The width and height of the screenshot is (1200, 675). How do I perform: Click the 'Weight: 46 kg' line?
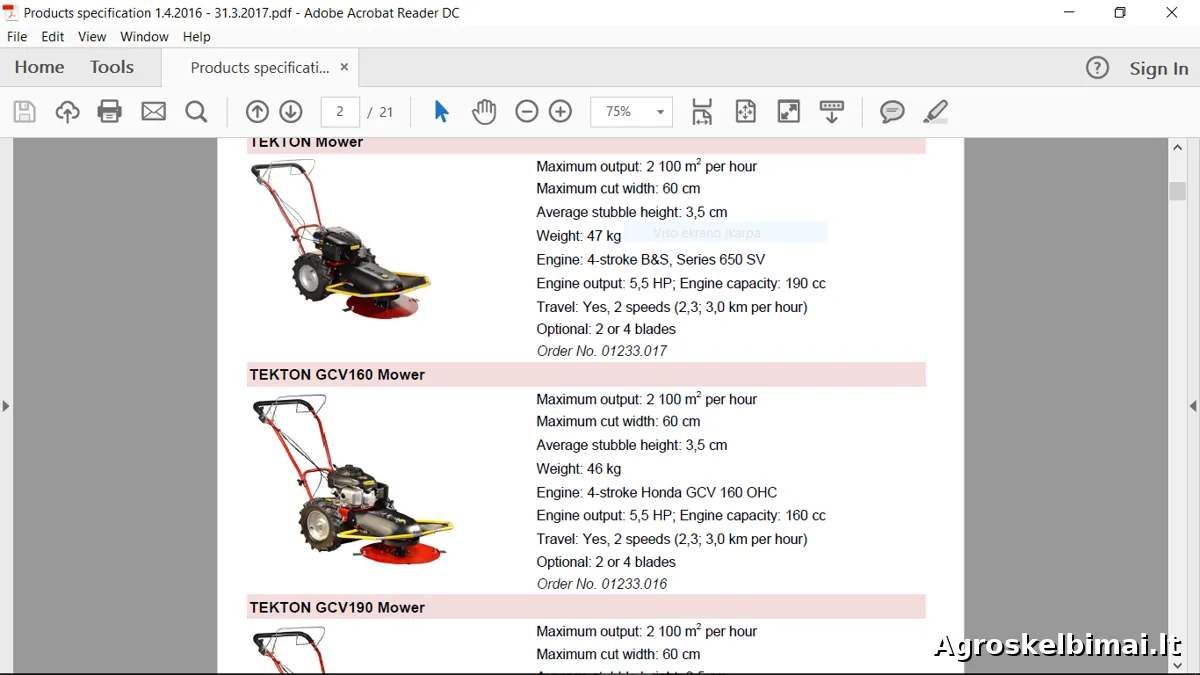coord(579,468)
